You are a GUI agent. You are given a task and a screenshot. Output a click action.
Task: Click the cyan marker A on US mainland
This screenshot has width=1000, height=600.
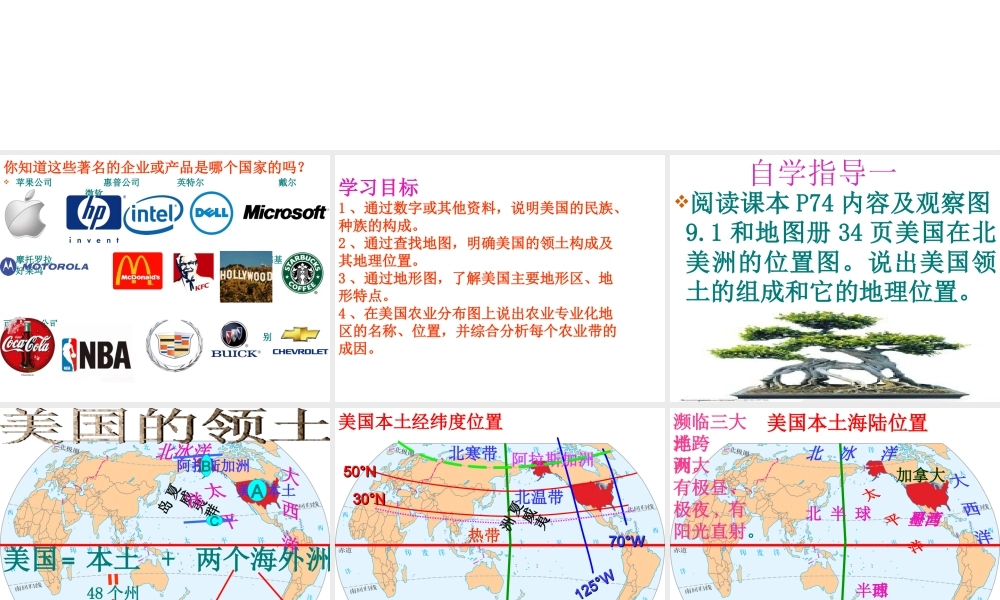pyautogui.click(x=257, y=491)
